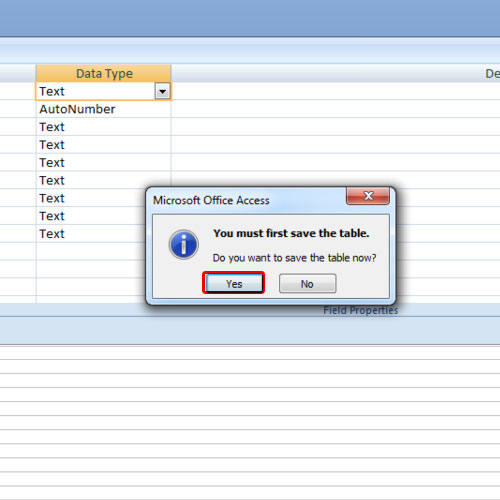Click the Description cell beside AutoNumber
Viewport: 500px width, 500px height.
pos(336,109)
